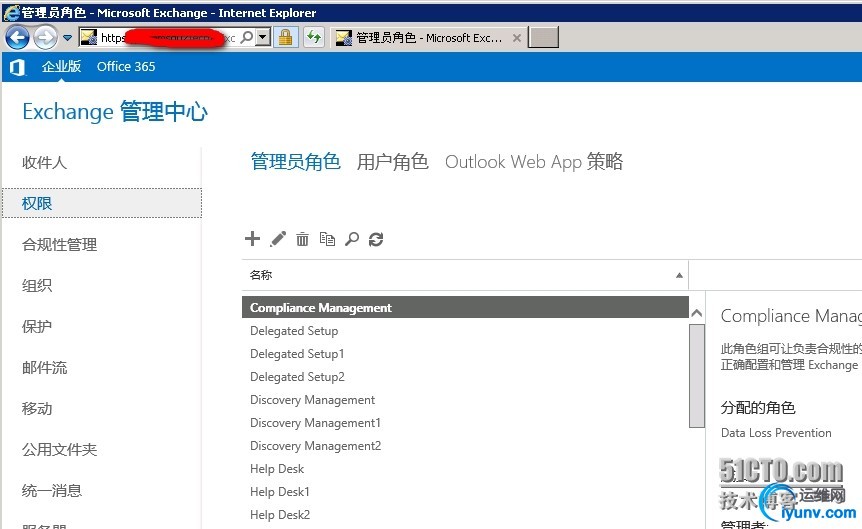Click the search magnifier in role toolbar
862x529 pixels.
[x=352, y=239]
